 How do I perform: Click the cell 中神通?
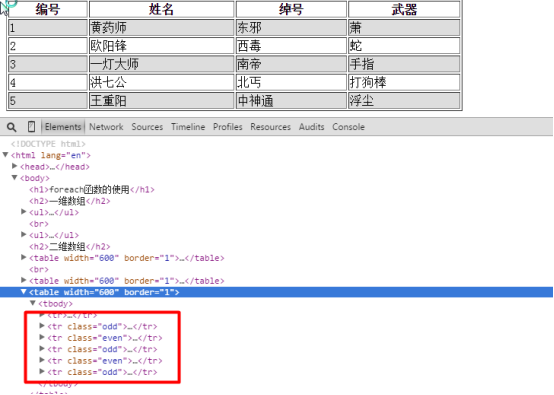pyautogui.click(x=291, y=101)
